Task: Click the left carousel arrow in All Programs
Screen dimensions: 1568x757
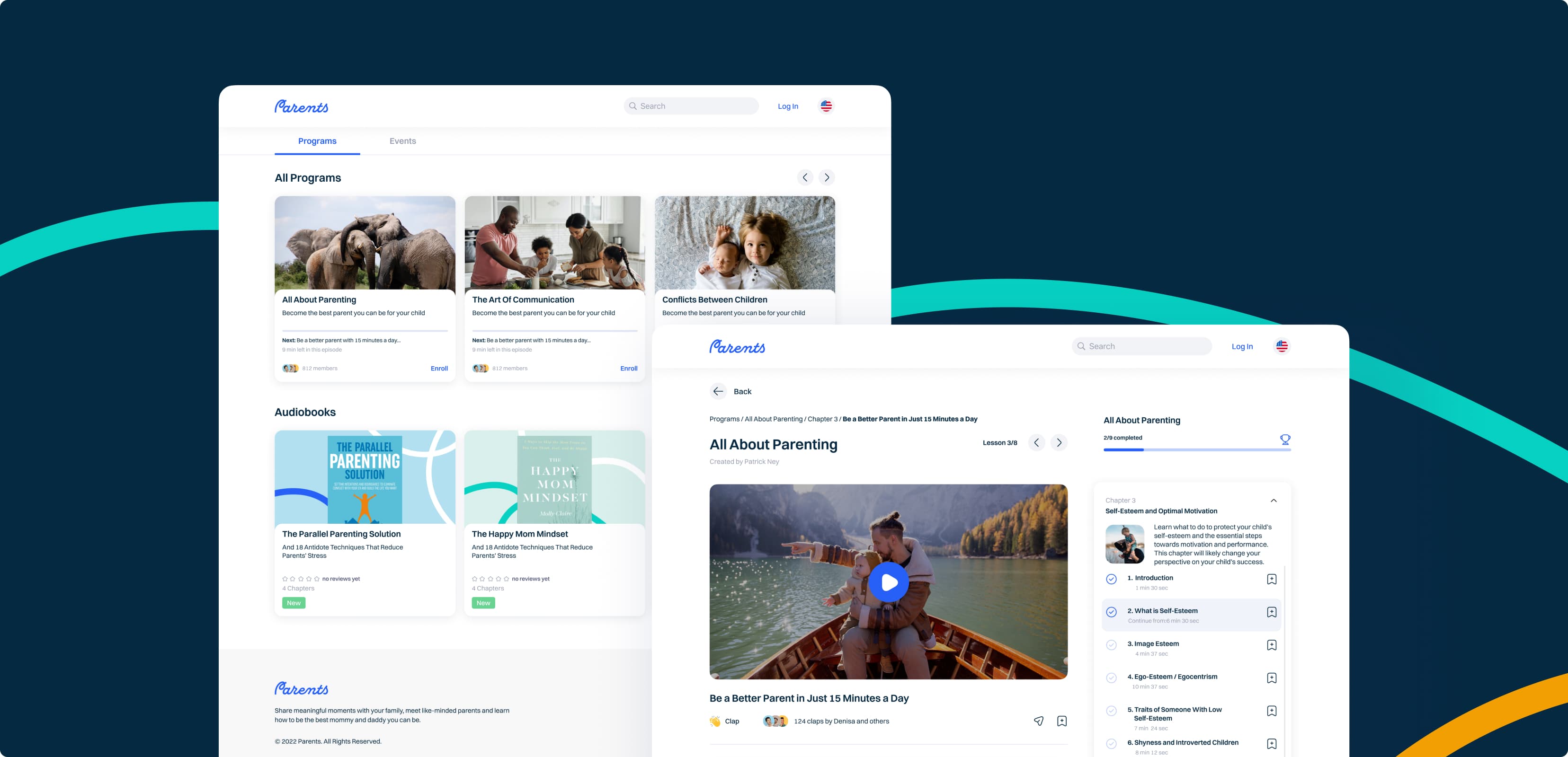Action: point(805,177)
